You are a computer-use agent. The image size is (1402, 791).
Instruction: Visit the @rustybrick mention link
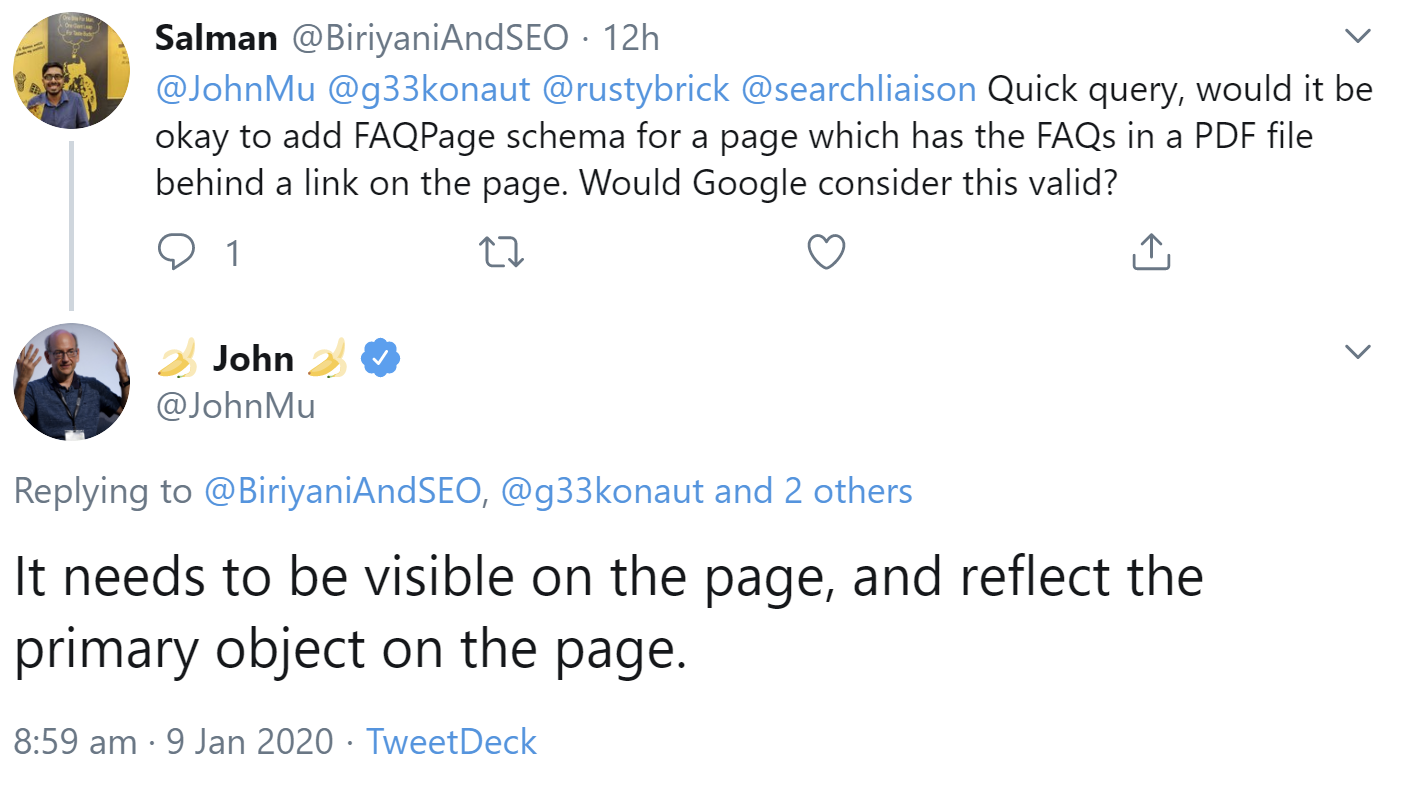(636, 90)
